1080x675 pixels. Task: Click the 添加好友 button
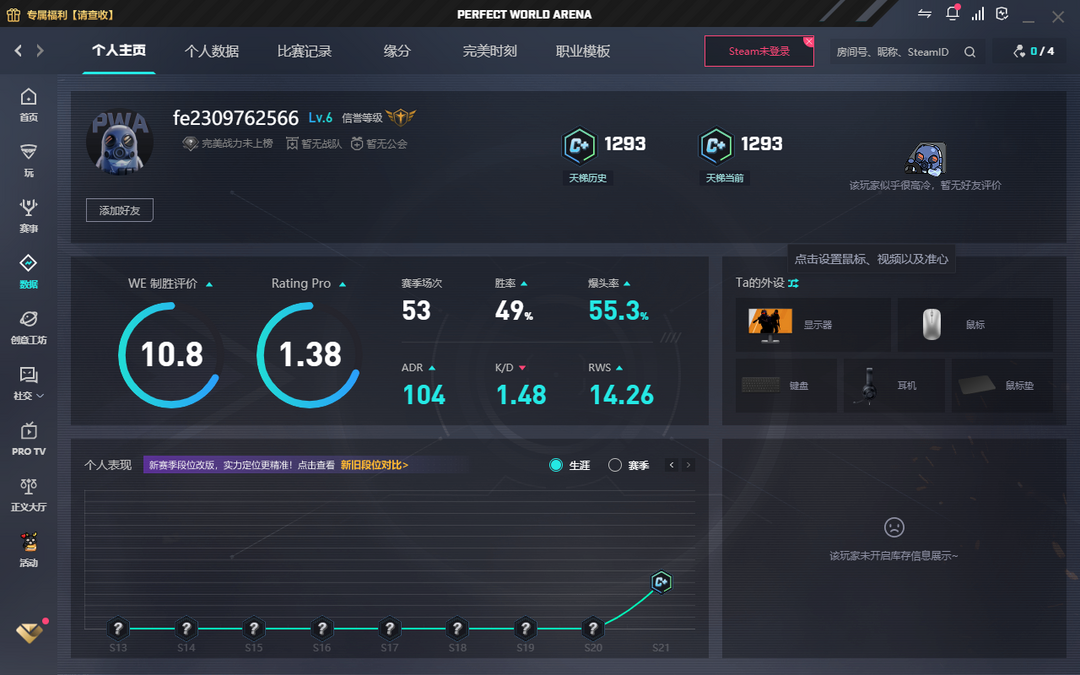[119, 210]
